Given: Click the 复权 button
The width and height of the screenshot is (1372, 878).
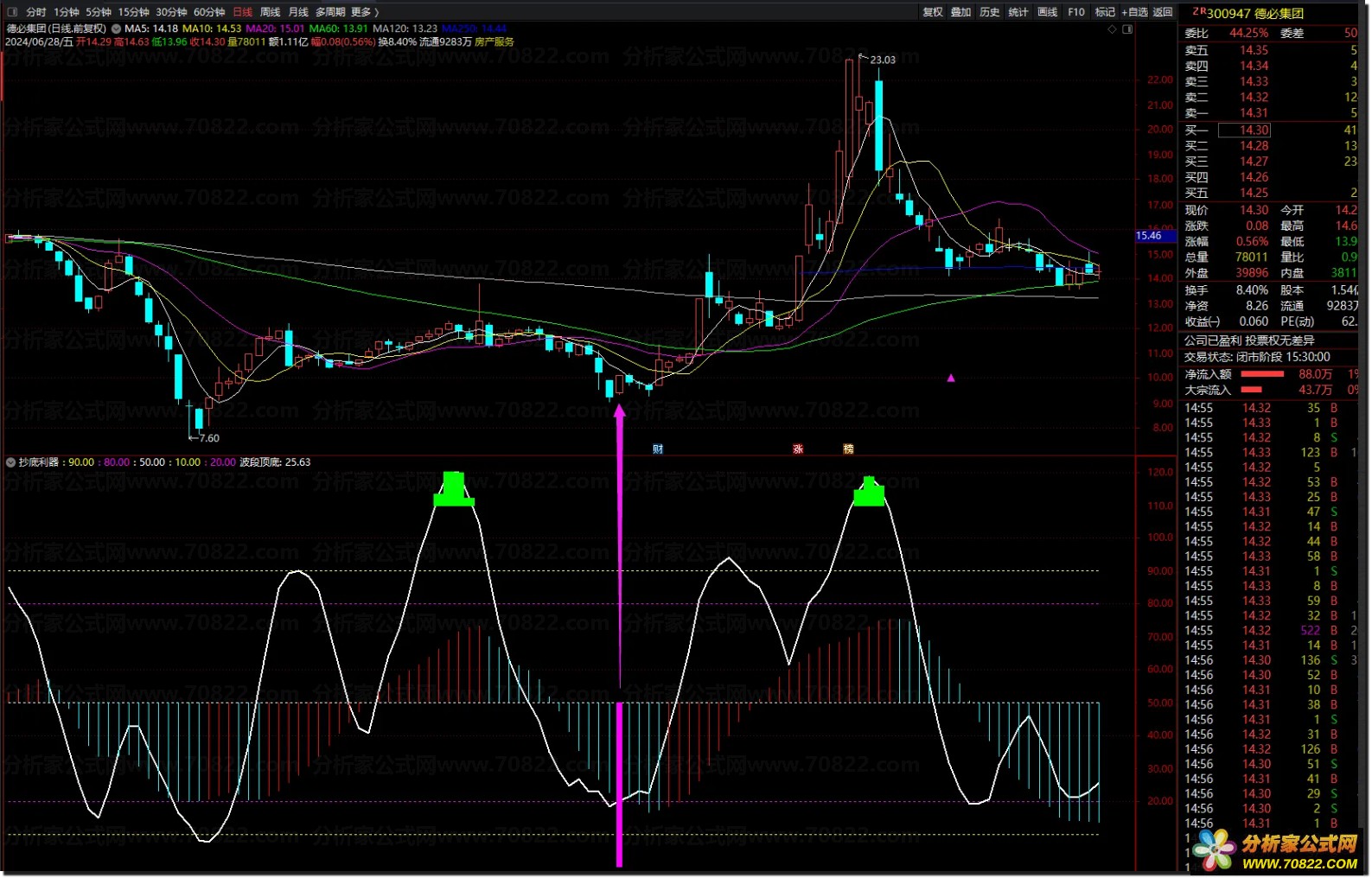Looking at the screenshot, I should point(933,12).
